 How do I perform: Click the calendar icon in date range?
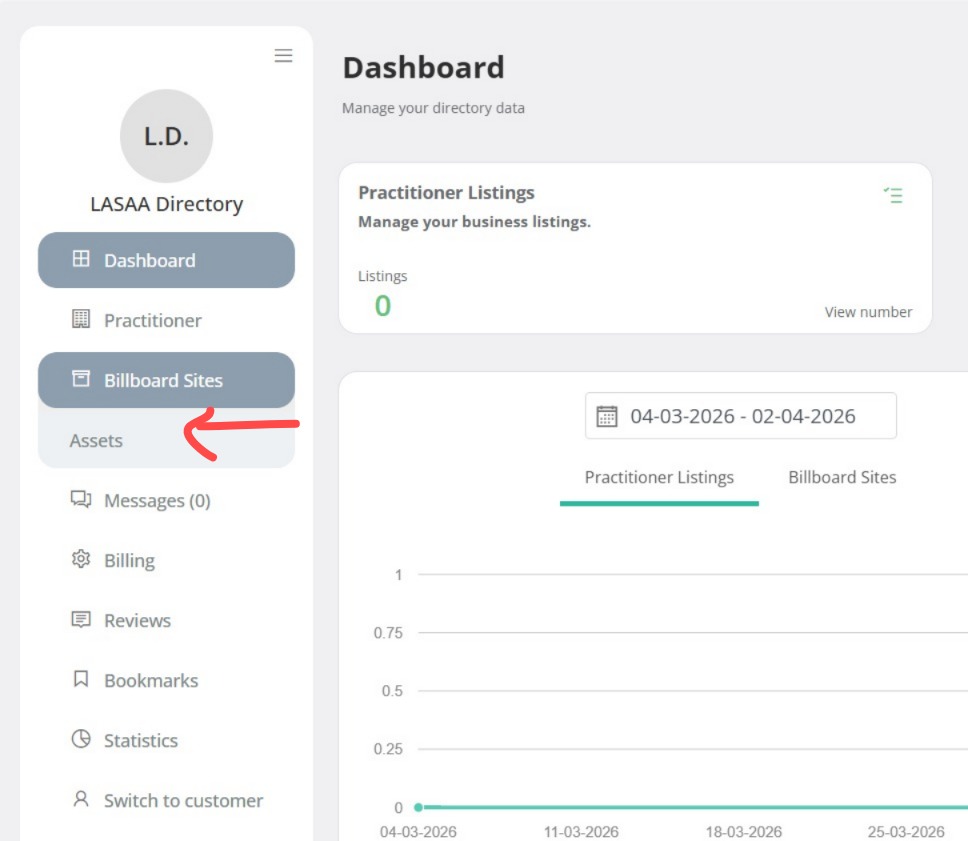[607, 417]
